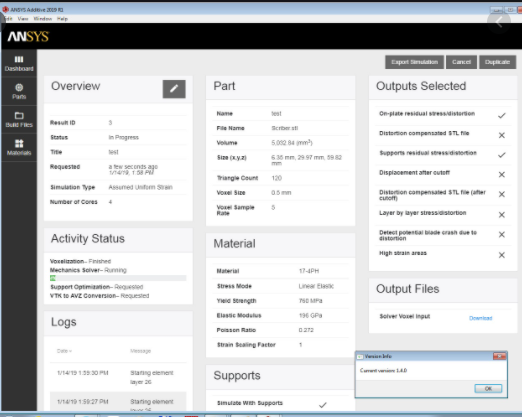Click the back chevron at top right
Viewport: 522px width, 417px height.
pyautogui.click(x=499, y=22)
